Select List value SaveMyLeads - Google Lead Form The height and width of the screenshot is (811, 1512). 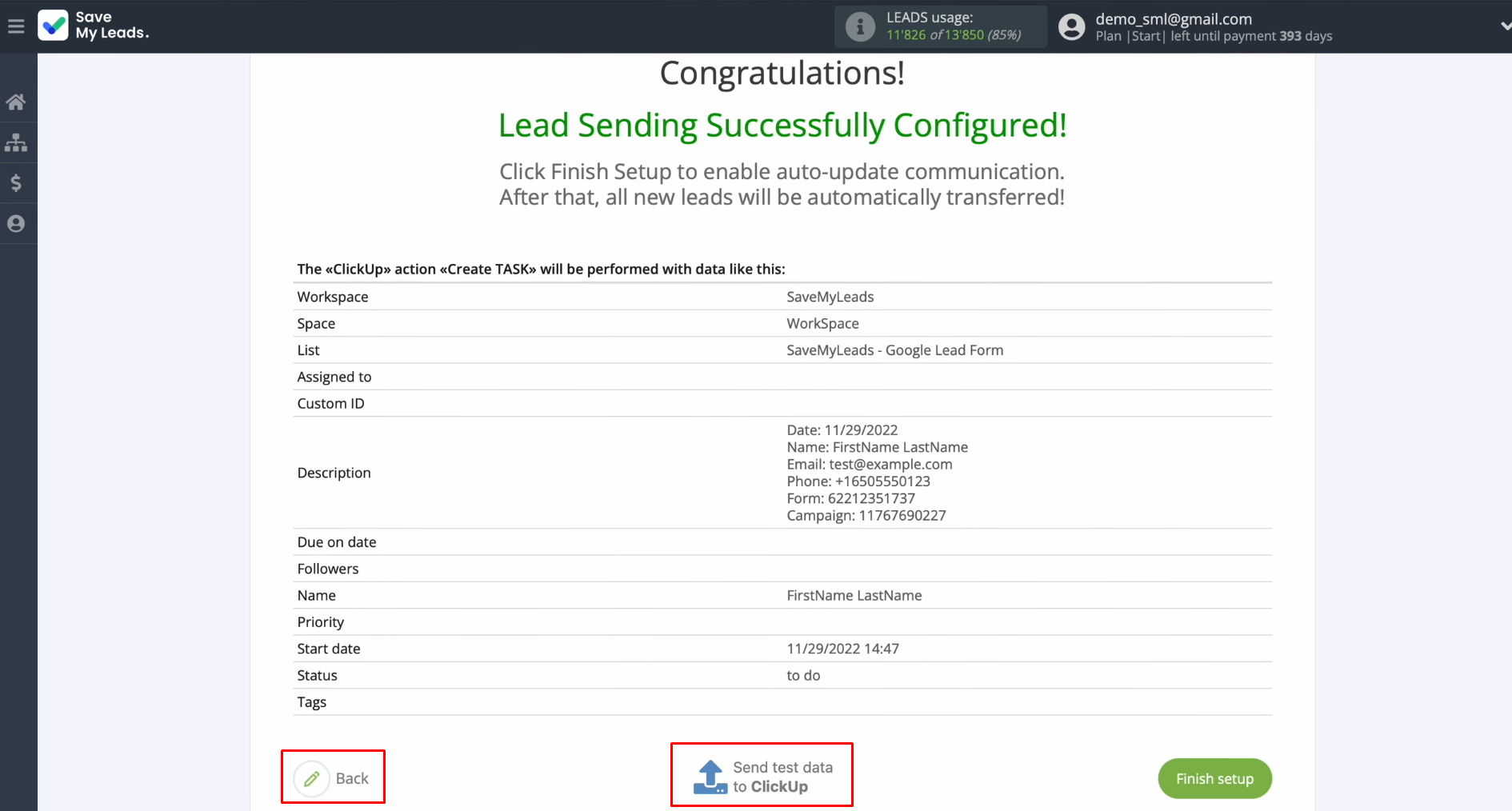(x=894, y=350)
